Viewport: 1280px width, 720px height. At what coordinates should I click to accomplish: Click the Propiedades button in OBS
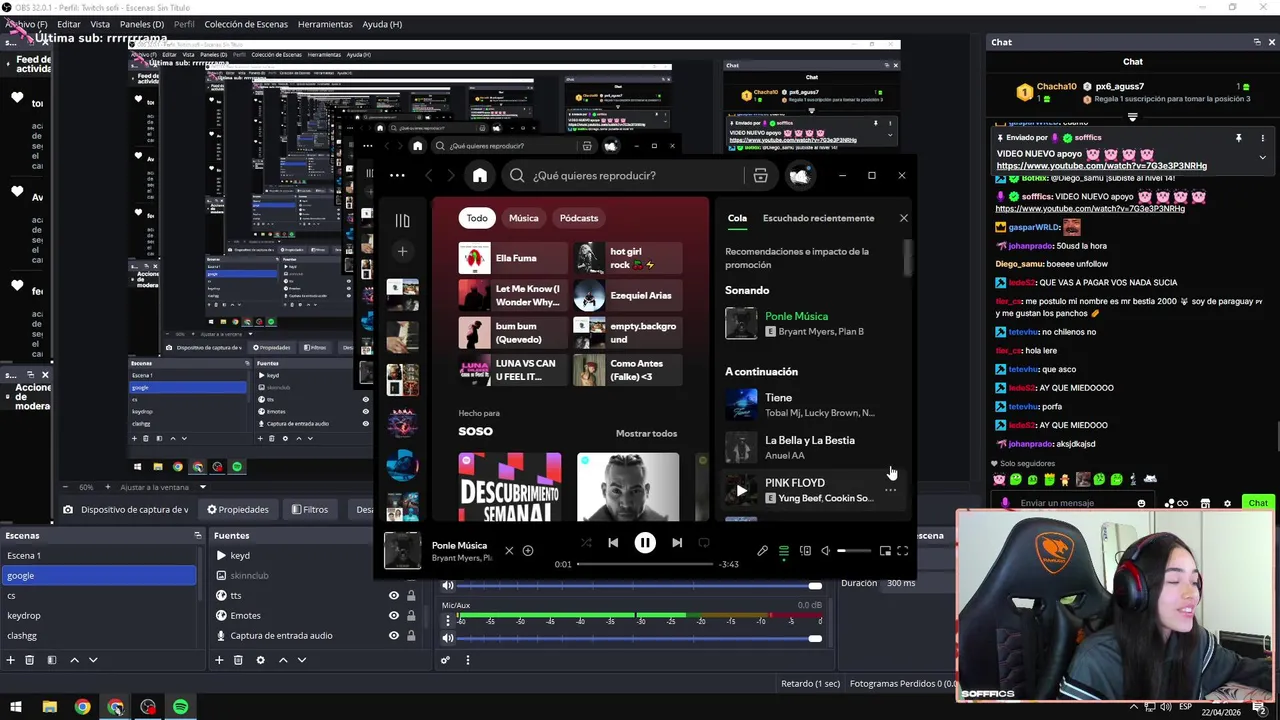pos(238,509)
